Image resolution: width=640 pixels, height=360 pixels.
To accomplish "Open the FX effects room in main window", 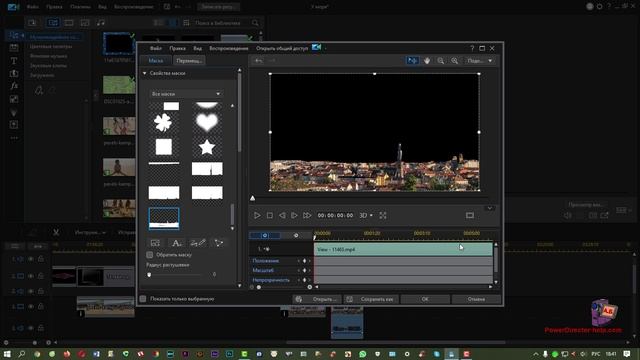I will click(x=14, y=86).
